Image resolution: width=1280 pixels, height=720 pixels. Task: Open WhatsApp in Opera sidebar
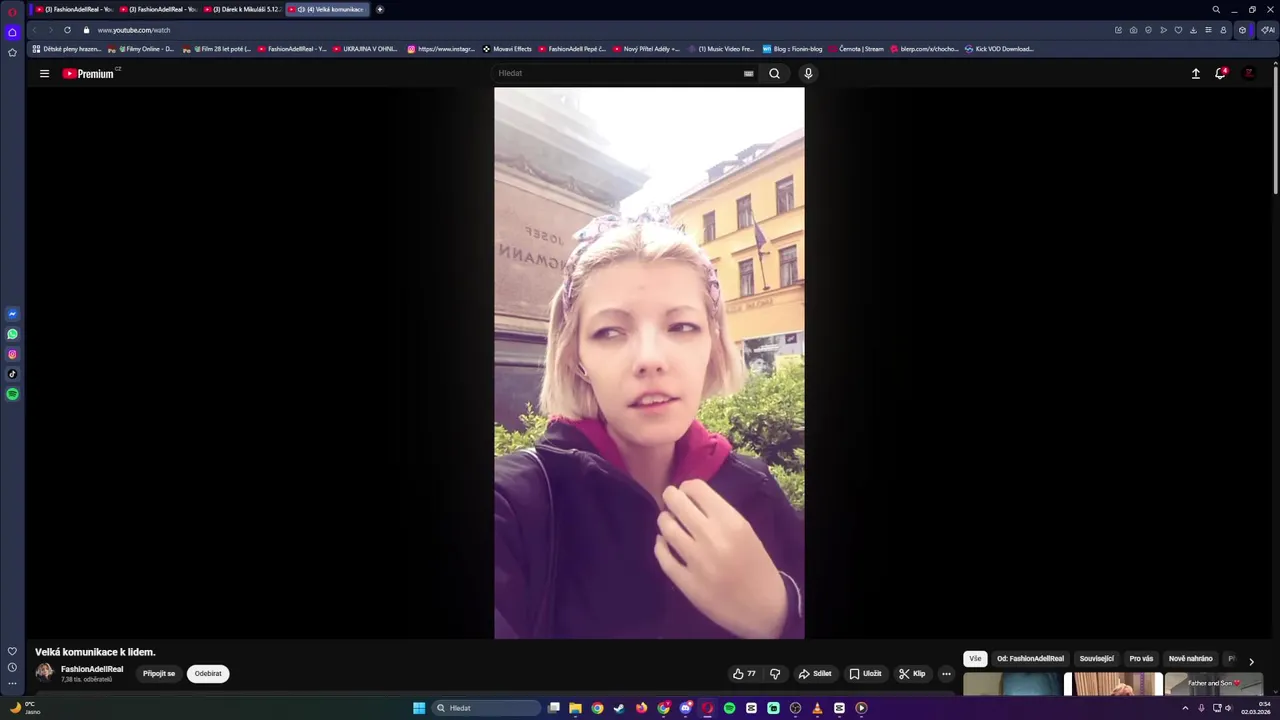click(x=12, y=334)
